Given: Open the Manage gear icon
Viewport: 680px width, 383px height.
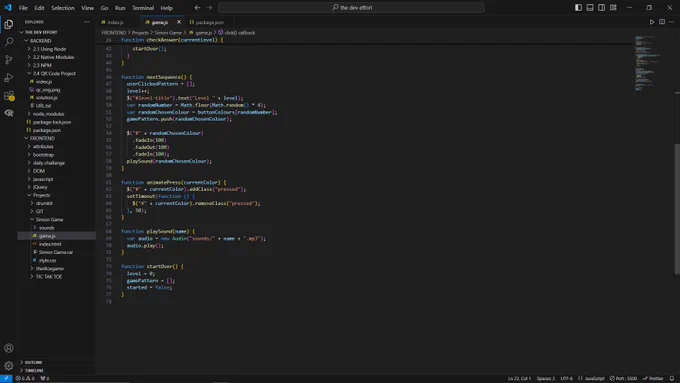Looking at the screenshot, I should pos(9,366).
